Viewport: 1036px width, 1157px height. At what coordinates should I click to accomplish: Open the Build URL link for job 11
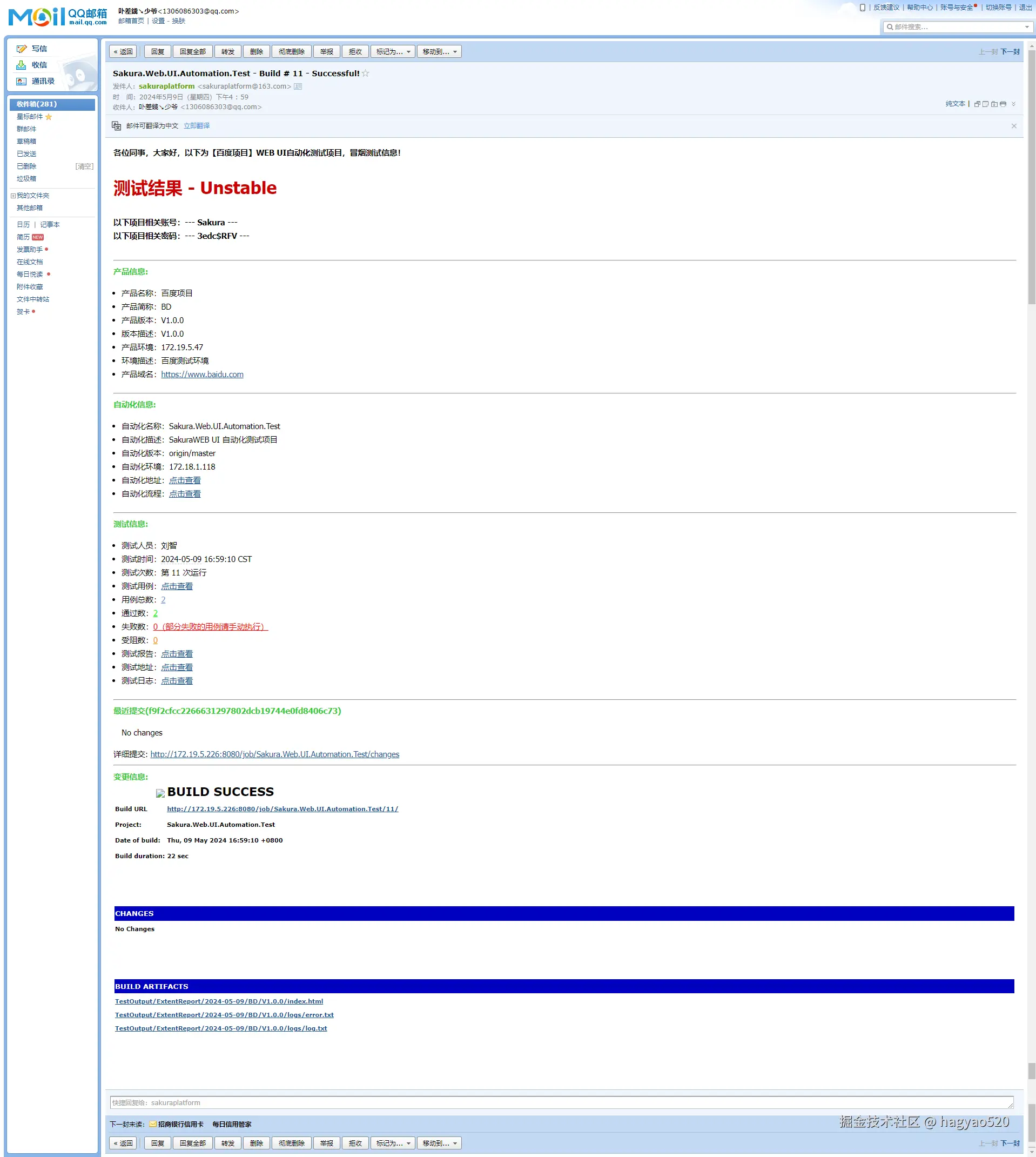[x=282, y=809]
